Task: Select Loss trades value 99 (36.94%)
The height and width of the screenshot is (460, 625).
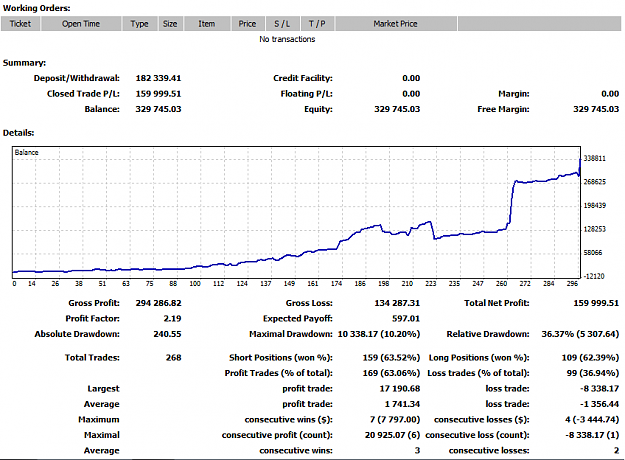Action: point(593,373)
